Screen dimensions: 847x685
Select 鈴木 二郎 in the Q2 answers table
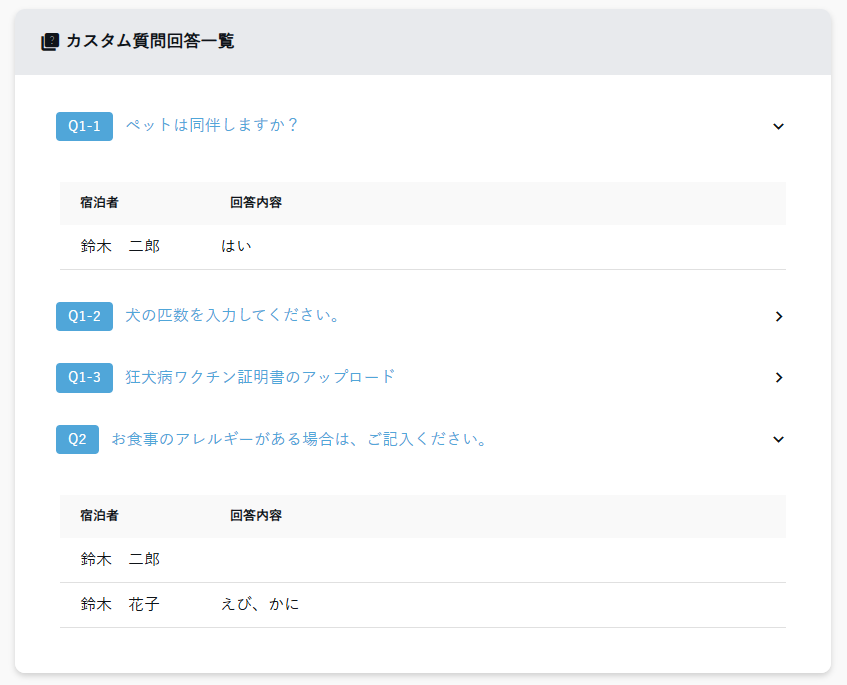120,560
